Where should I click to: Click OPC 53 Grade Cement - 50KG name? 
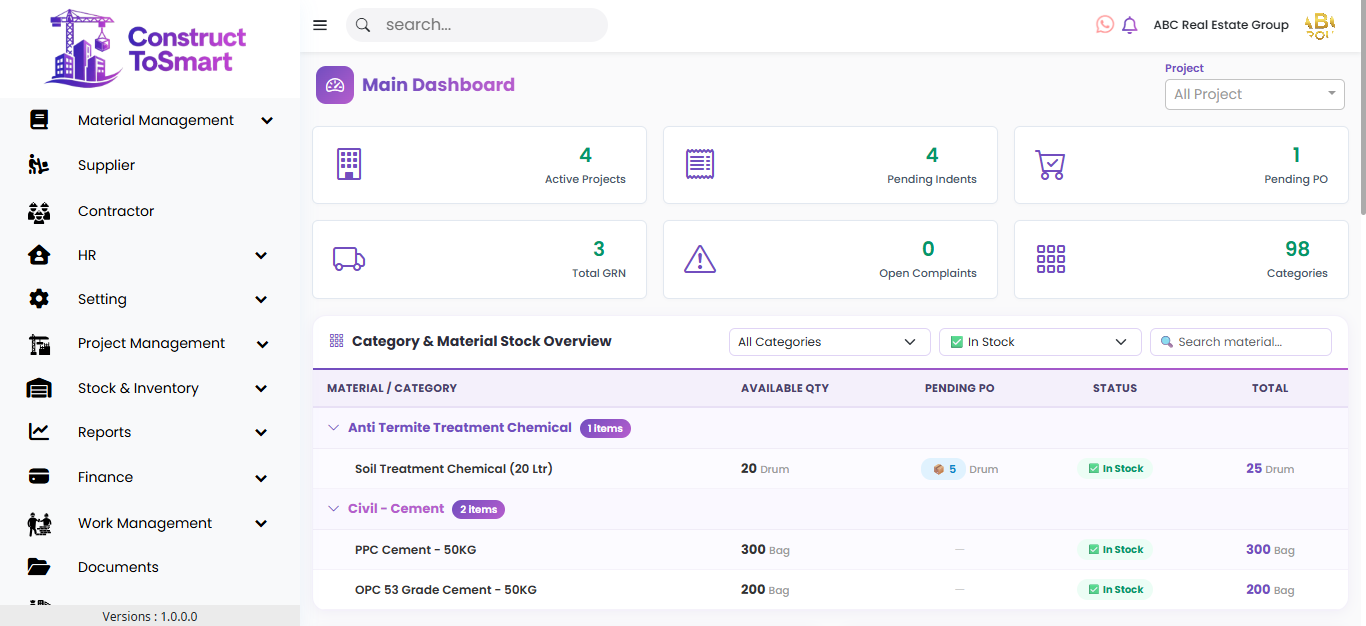click(x=446, y=590)
